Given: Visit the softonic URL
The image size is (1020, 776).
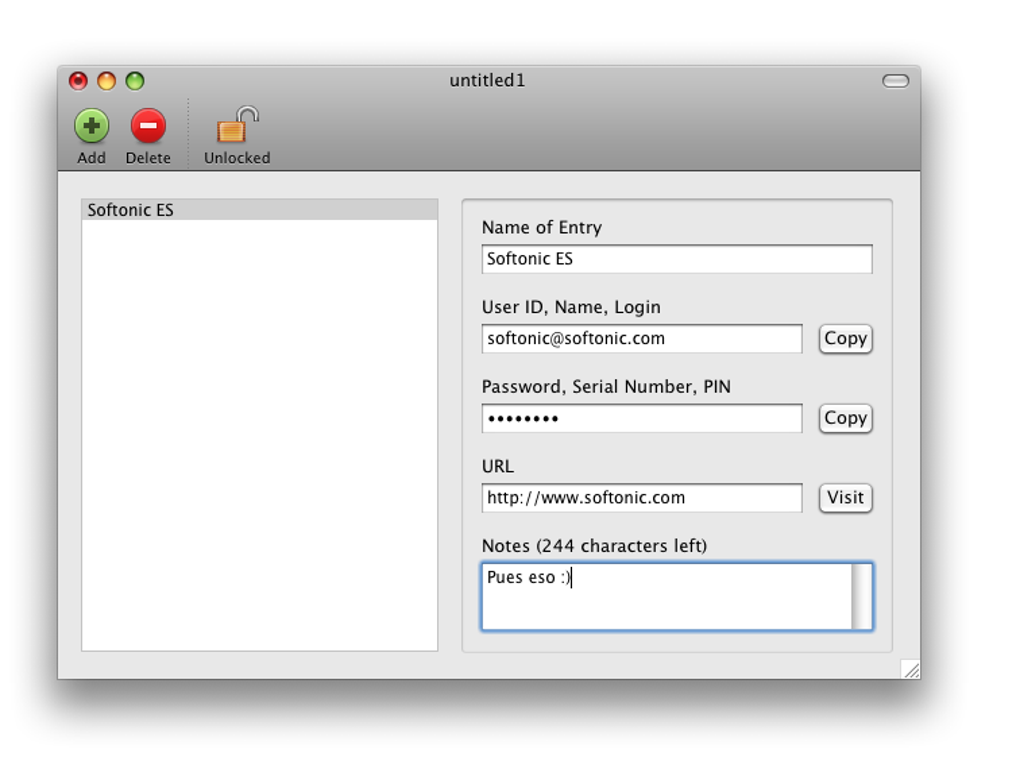Looking at the screenshot, I should (845, 498).
